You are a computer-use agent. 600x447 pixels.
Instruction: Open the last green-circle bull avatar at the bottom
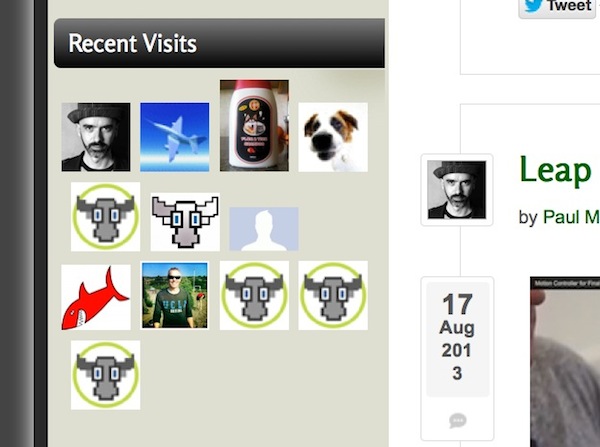[x=105, y=375]
